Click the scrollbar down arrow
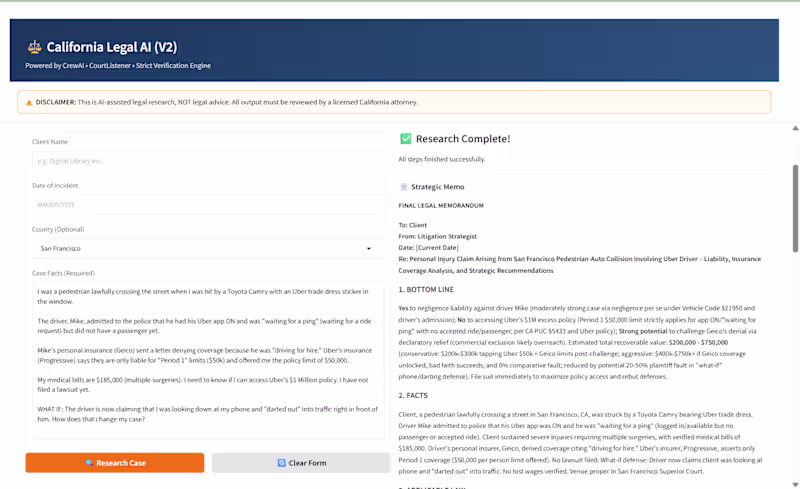Image resolution: width=800 pixels, height=489 pixels. (795, 485)
